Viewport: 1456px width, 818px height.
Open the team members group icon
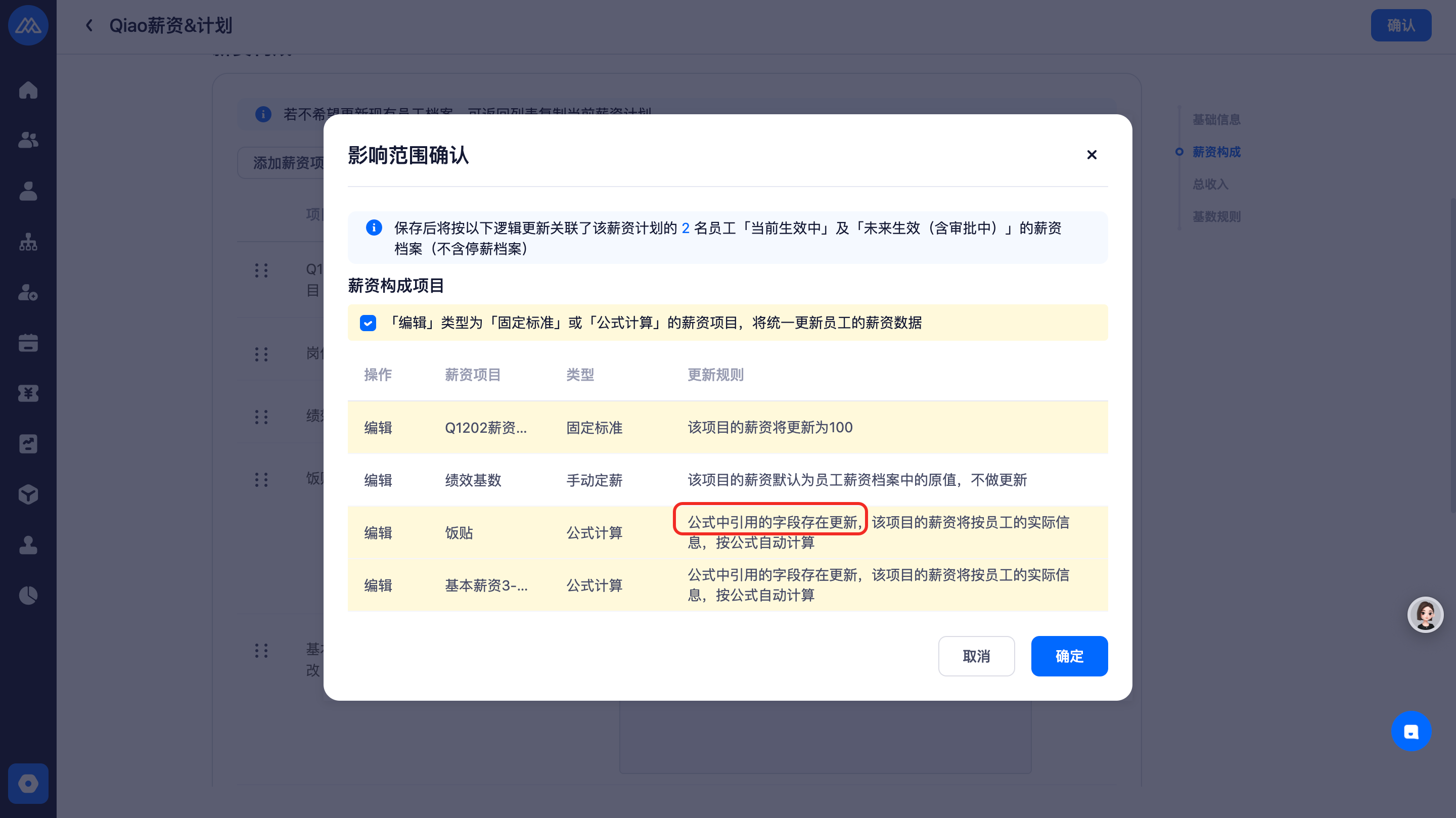point(28,140)
